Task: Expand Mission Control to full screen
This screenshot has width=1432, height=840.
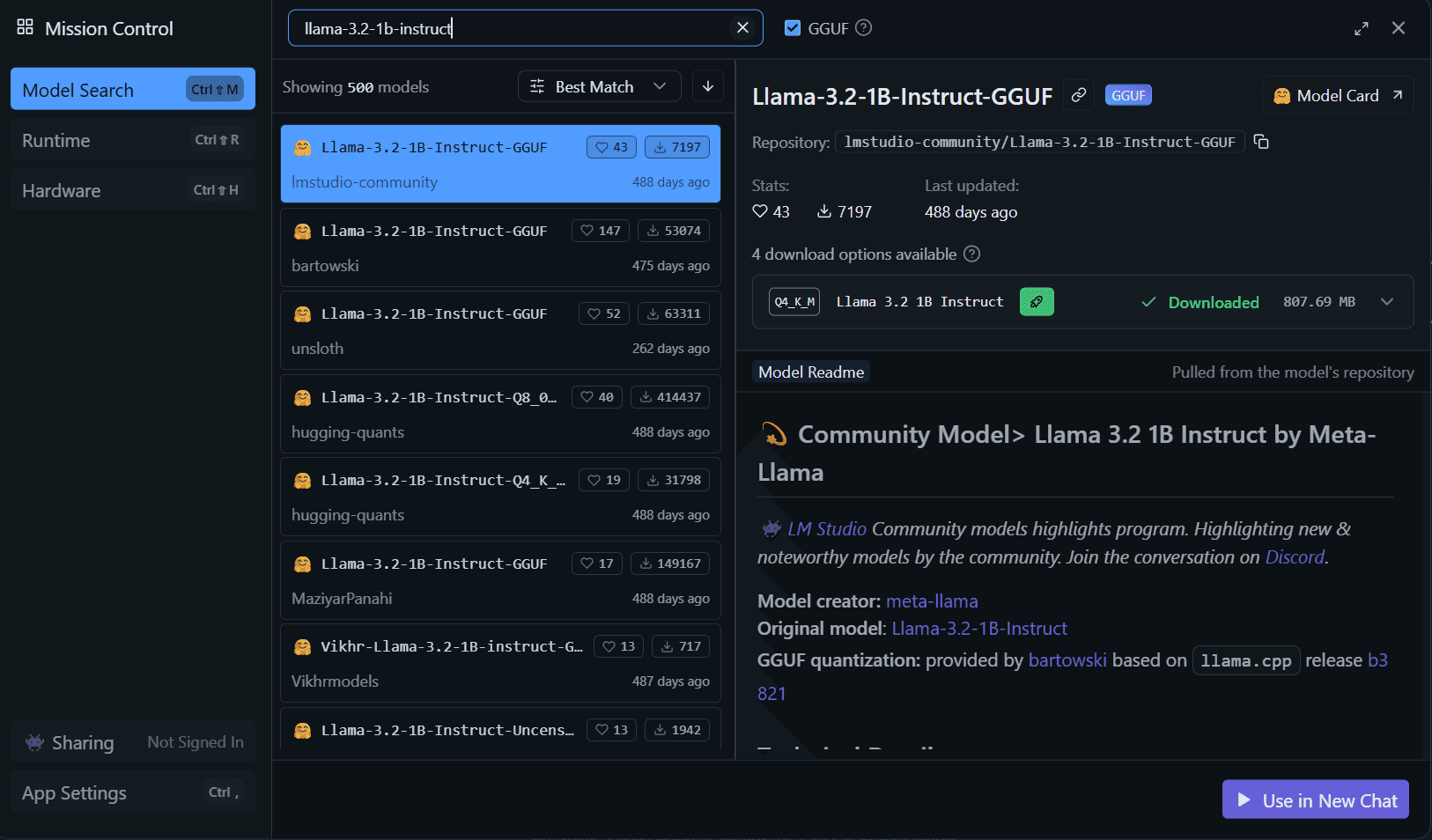Action: [x=1361, y=28]
